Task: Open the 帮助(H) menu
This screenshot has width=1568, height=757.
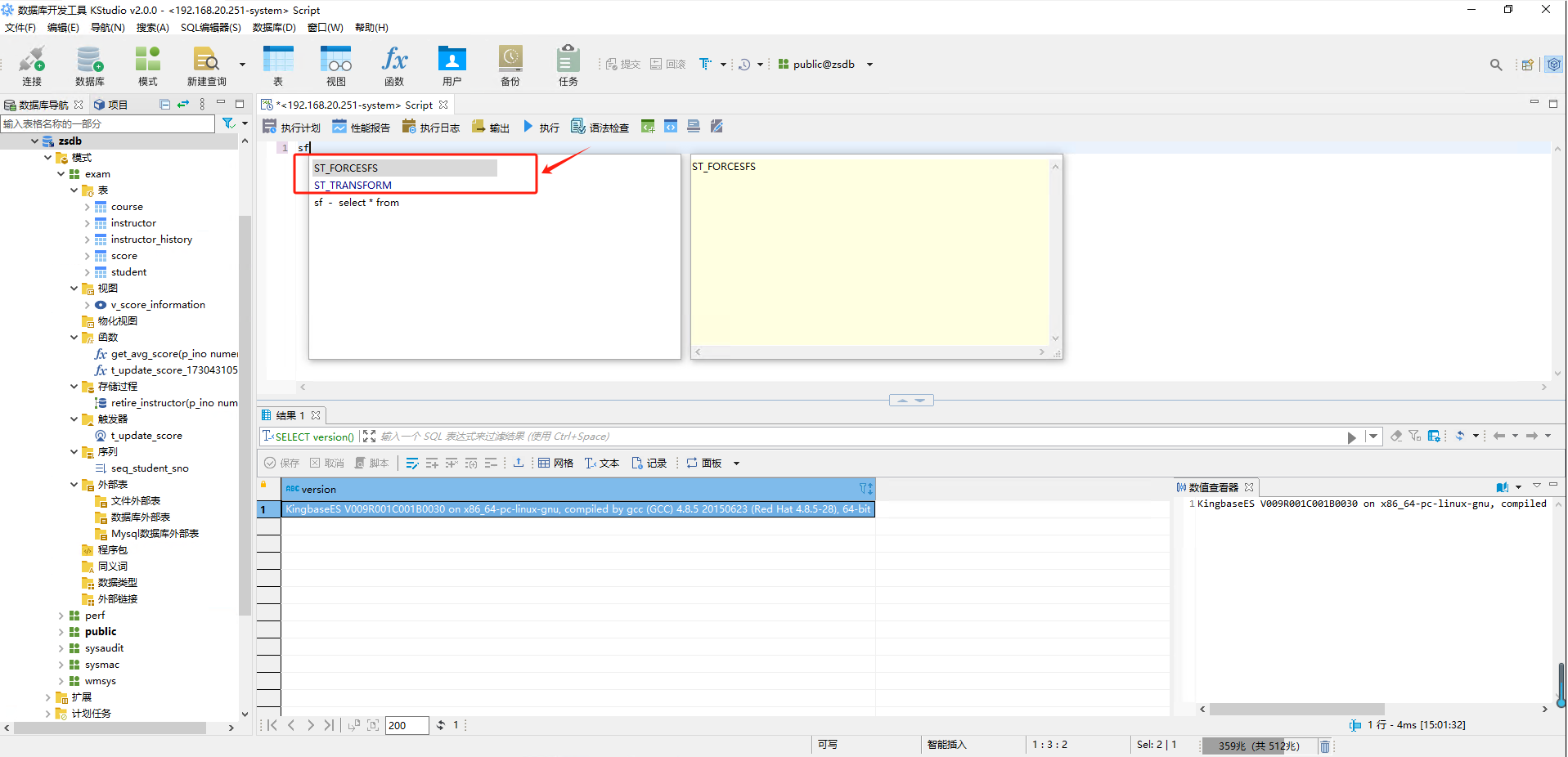Action: [x=371, y=27]
